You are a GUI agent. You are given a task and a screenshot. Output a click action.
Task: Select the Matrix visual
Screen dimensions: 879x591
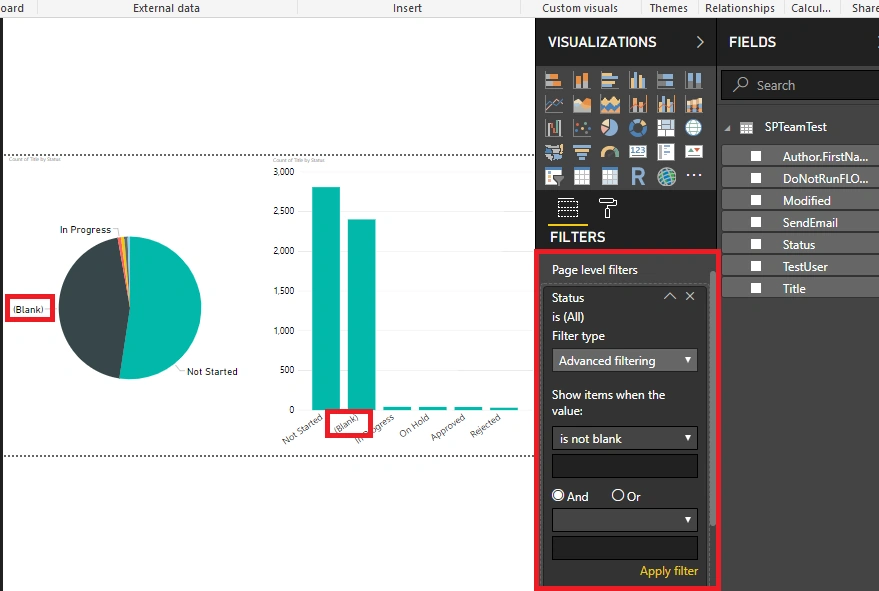coord(609,177)
